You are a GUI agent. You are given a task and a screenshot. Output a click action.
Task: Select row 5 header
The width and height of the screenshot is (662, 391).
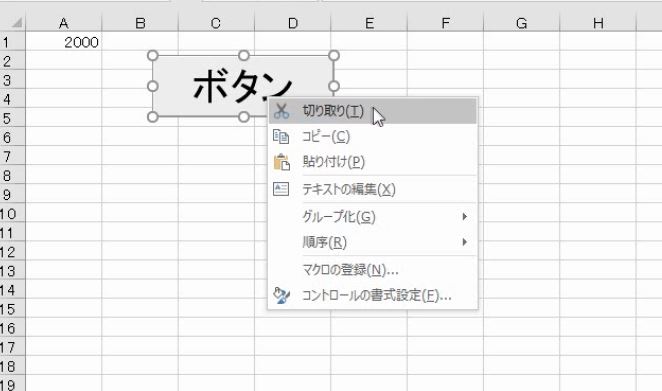(13, 118)
